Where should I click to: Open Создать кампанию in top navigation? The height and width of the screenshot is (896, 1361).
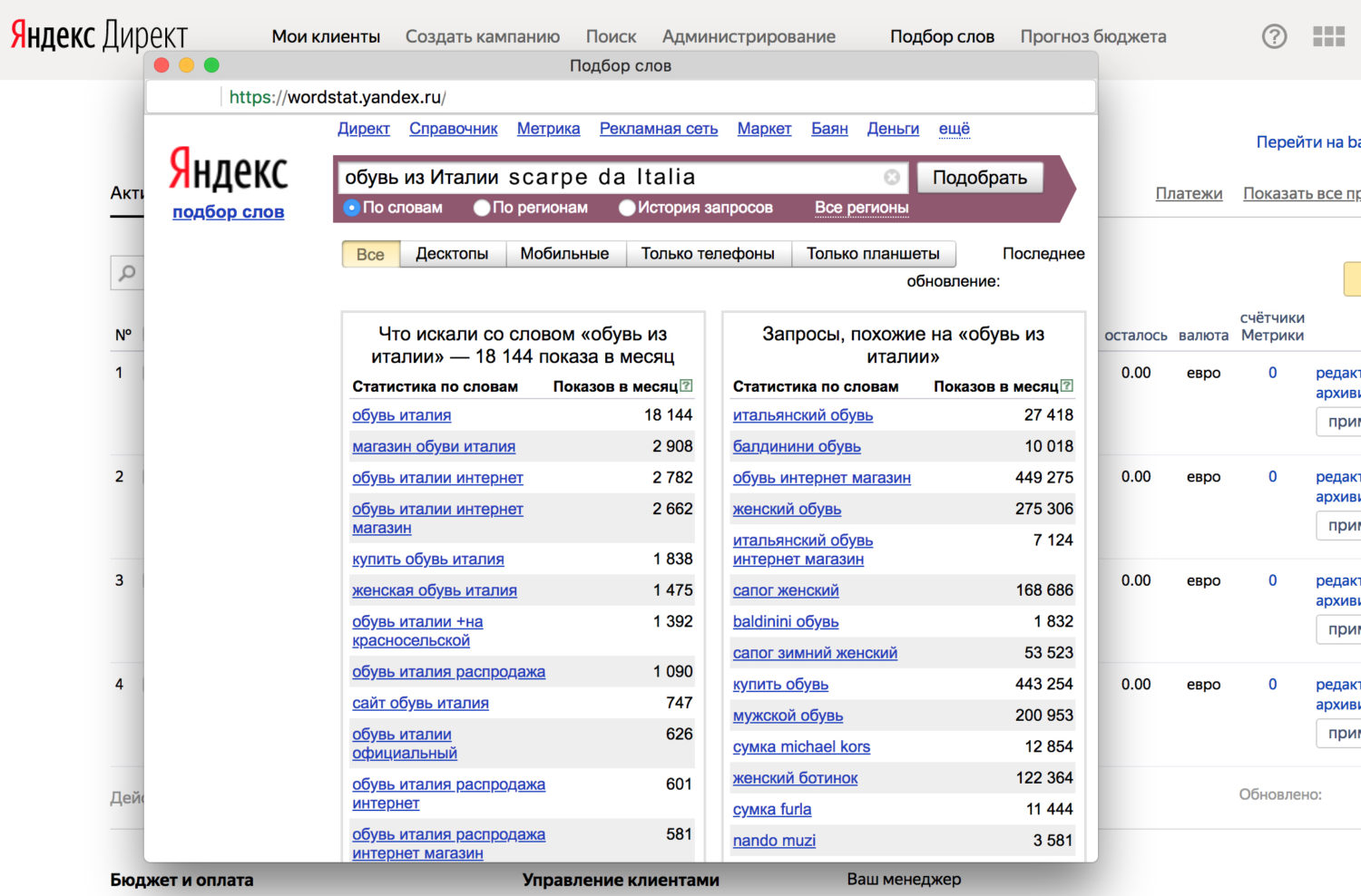(x=483, y=37)
